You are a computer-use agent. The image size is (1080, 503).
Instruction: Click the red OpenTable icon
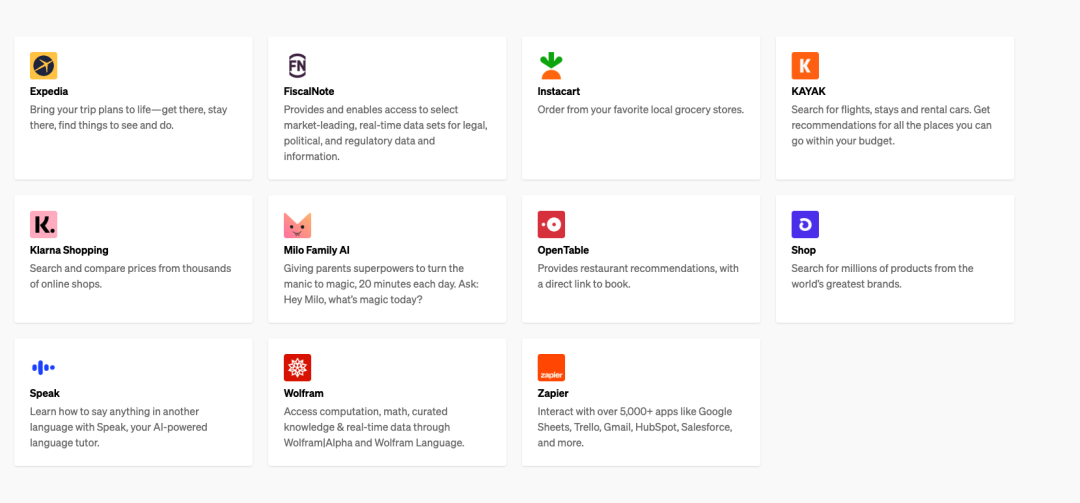[551, 224]
